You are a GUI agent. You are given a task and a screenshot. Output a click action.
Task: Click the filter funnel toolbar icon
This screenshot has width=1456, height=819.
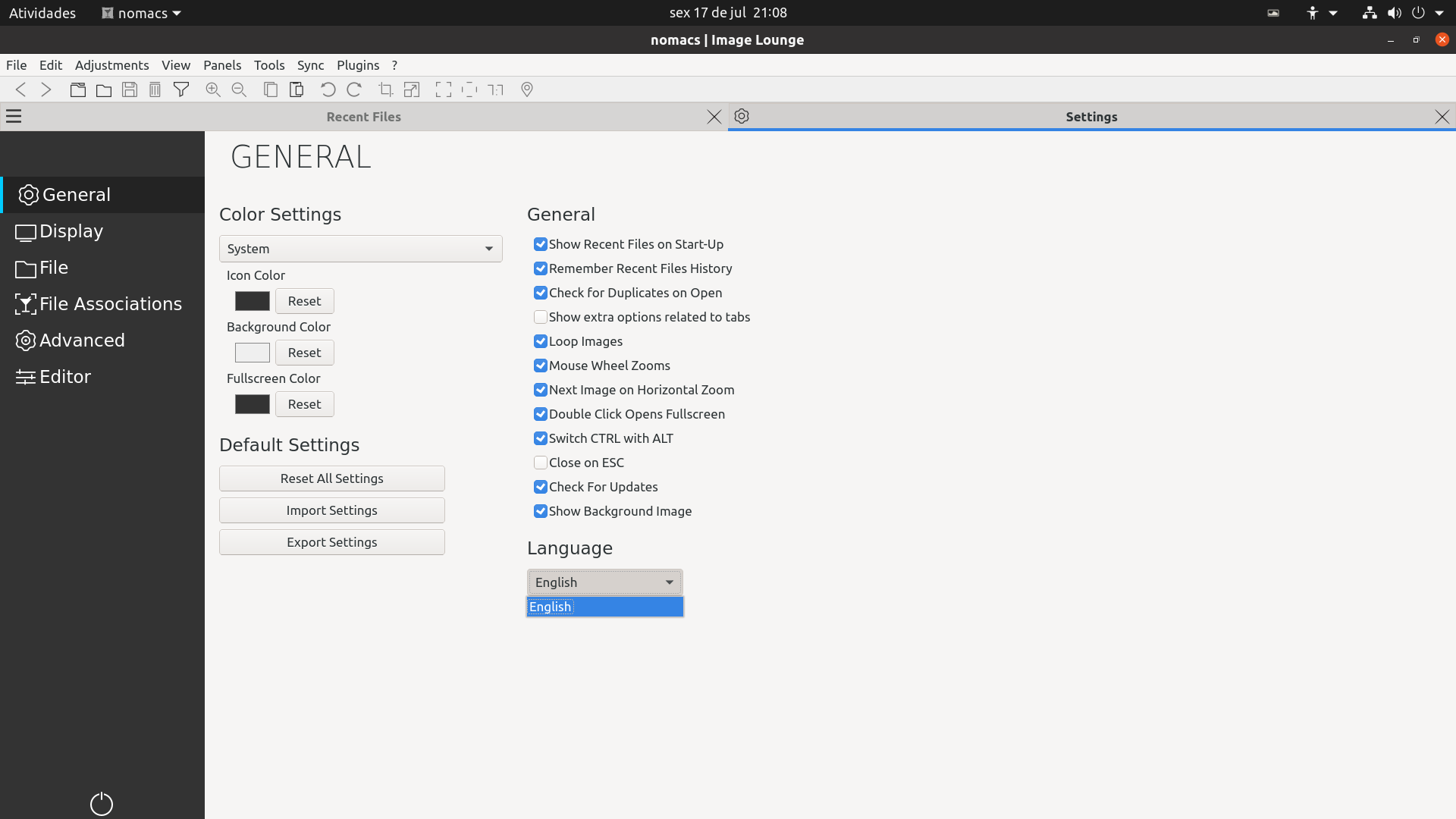click(x=181, y=89)
